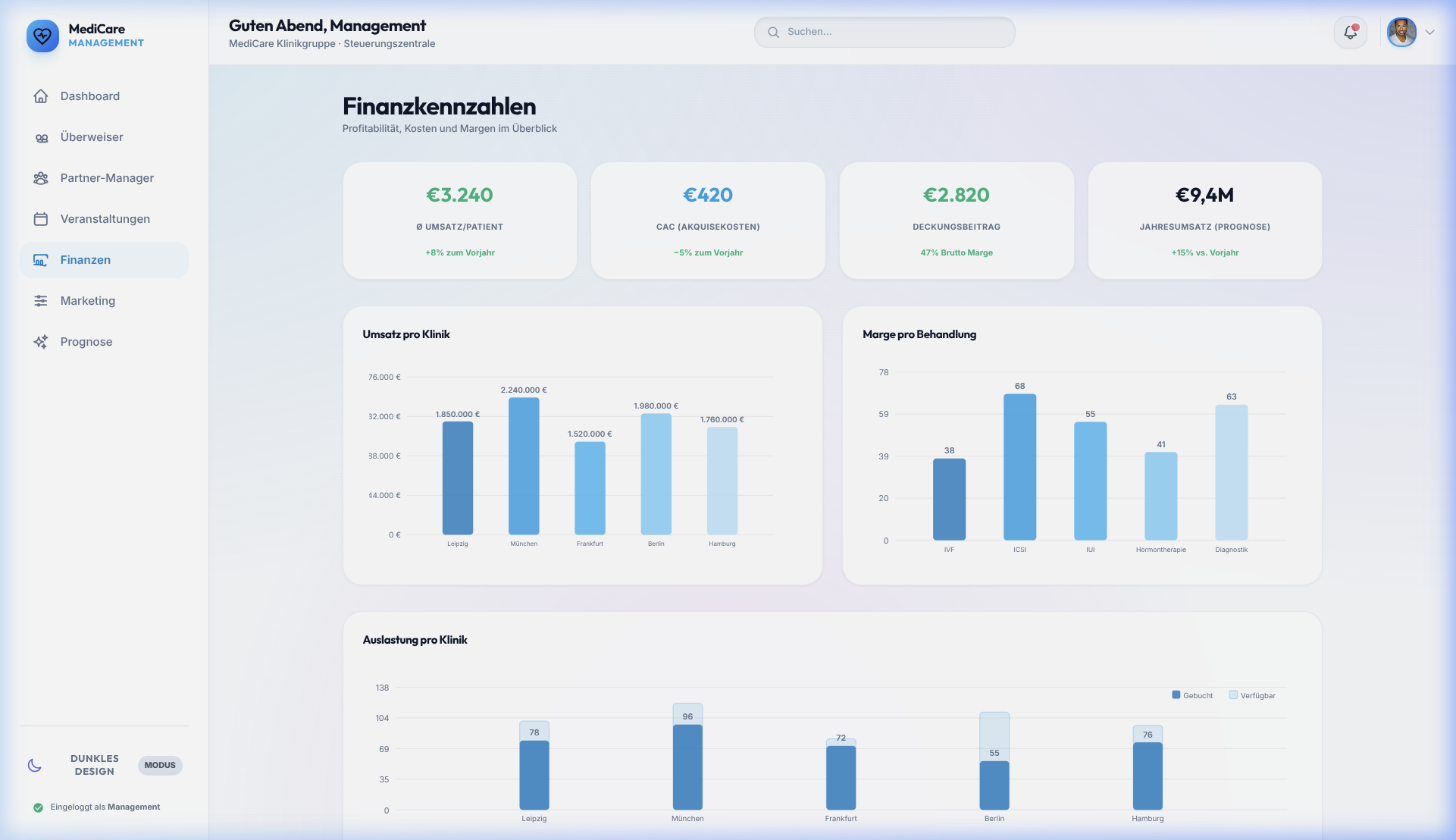1456x840 pixels.
Task: Go to Partner-Manager section
Action: (105, 178)
